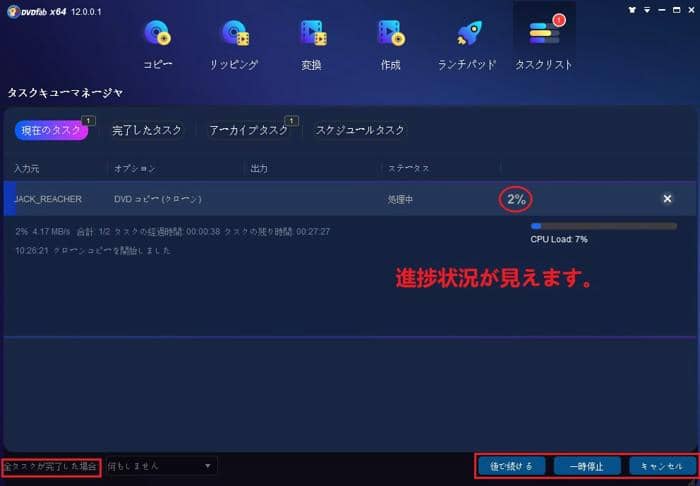The image size is (700, 486).
Task: Click the shirt skin icon in title bar
Action: click(x=632, y=10)
